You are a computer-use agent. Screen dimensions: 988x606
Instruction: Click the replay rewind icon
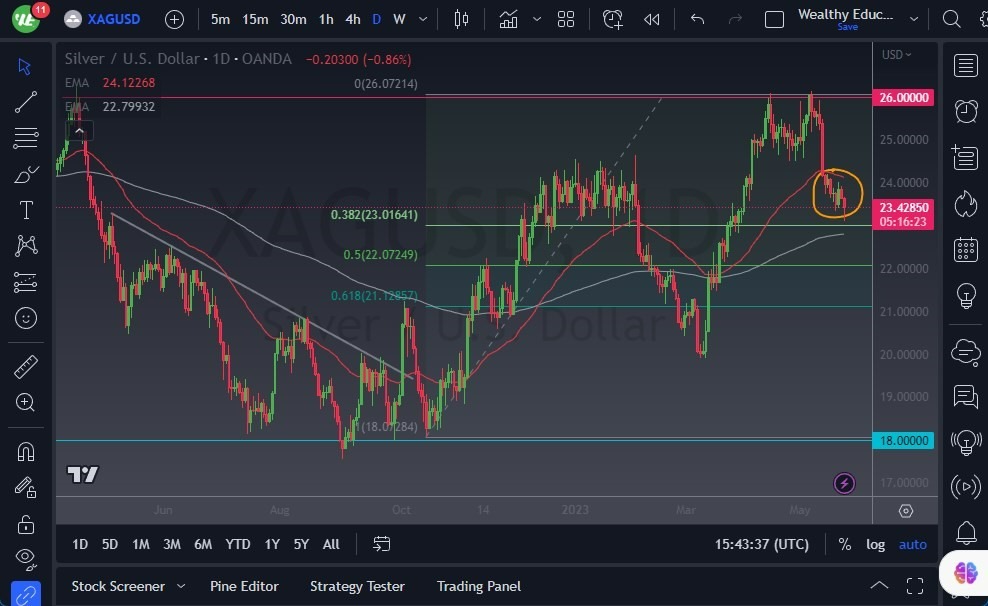(x=652, y=19)
